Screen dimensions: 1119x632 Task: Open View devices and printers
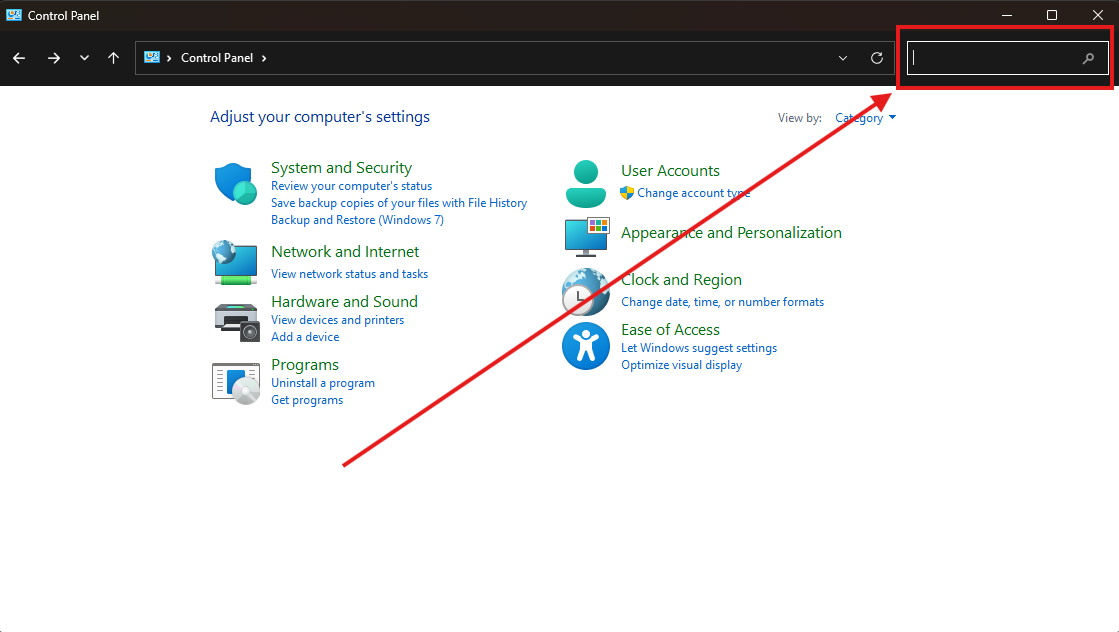coord(338,320)
